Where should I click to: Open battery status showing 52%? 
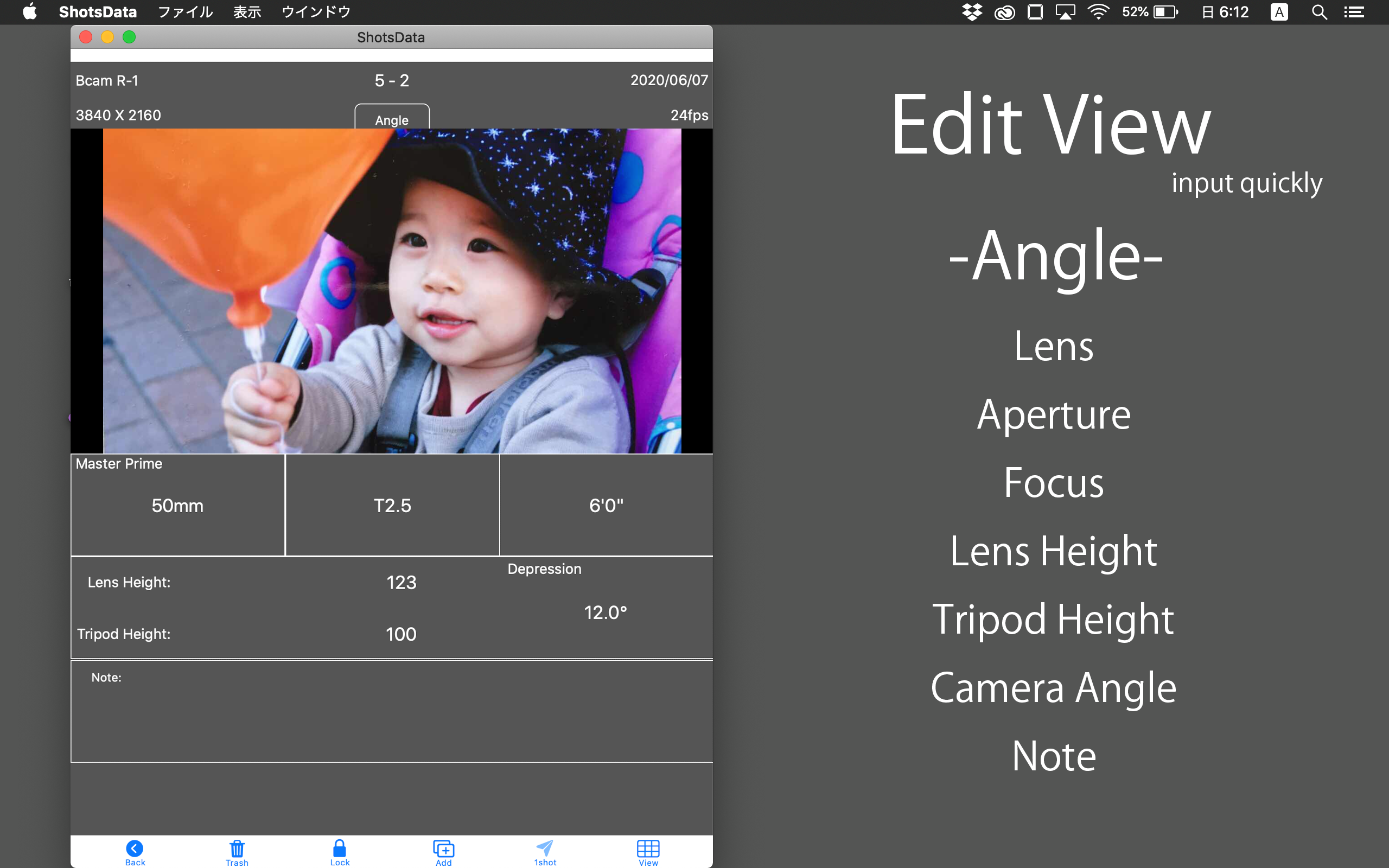click(1150, 12)
